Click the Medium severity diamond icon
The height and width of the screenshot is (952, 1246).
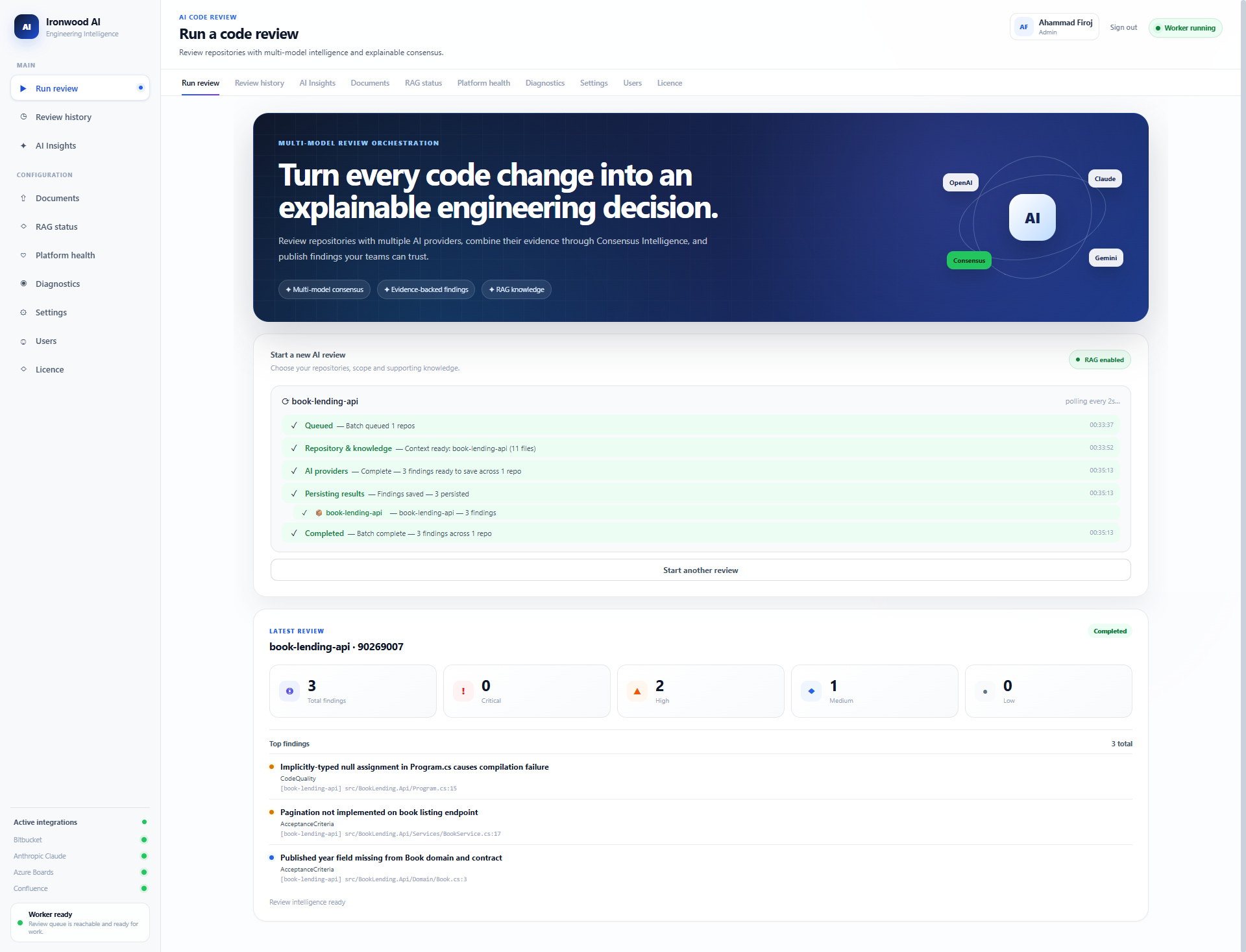tap(811, 691)
